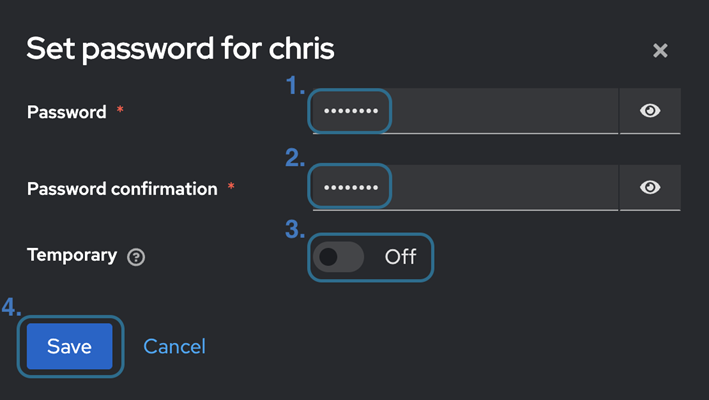709x400 pixels.
Task: Turn on the Temporary password switch
Action: coord(338,257)
